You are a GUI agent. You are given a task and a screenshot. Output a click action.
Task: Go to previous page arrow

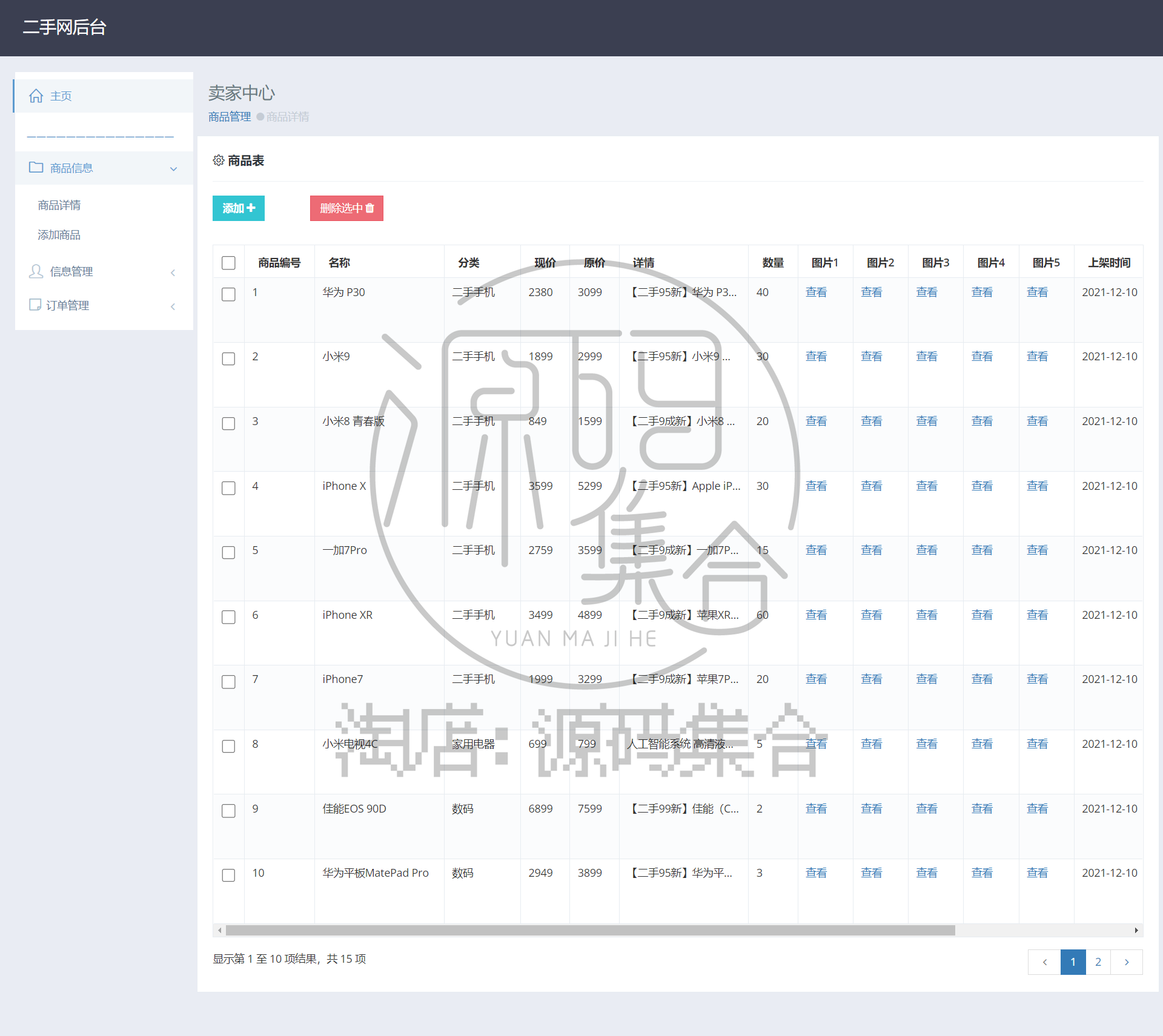[1044, 962]
